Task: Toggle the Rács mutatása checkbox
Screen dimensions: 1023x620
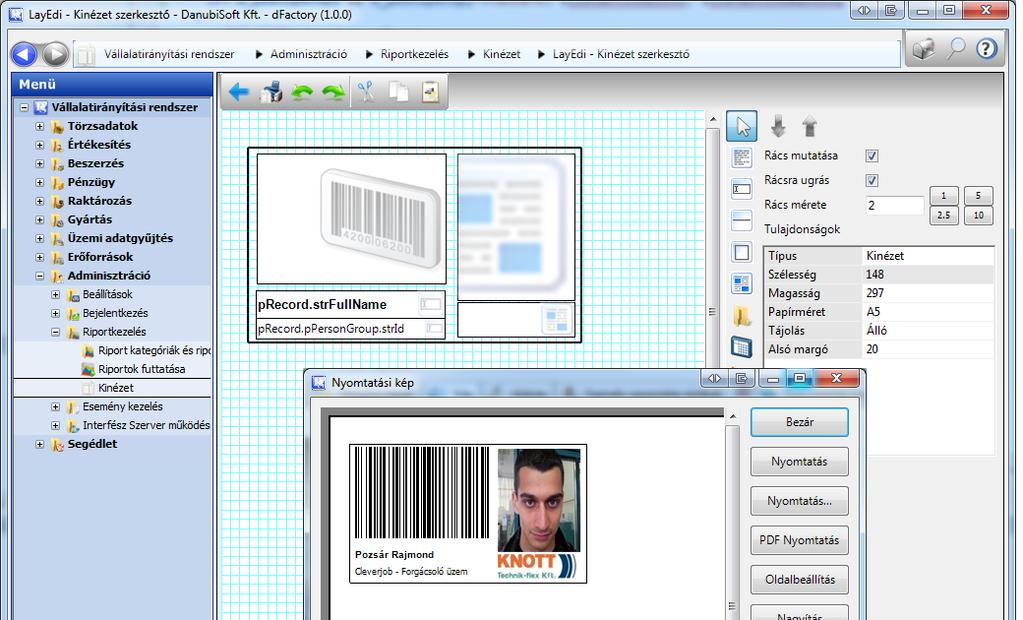Action: pos(872,156)
